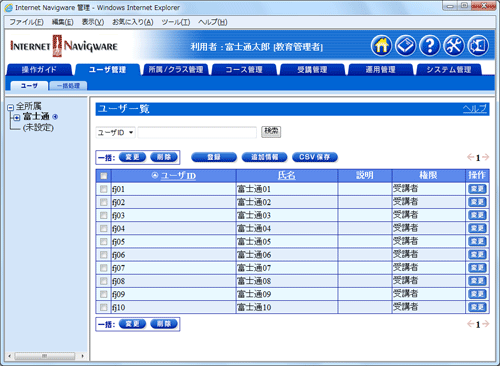The image size is (500, 366).
Task: Click bottom 一括 削除 button
Action: click(x=164, y=324)
